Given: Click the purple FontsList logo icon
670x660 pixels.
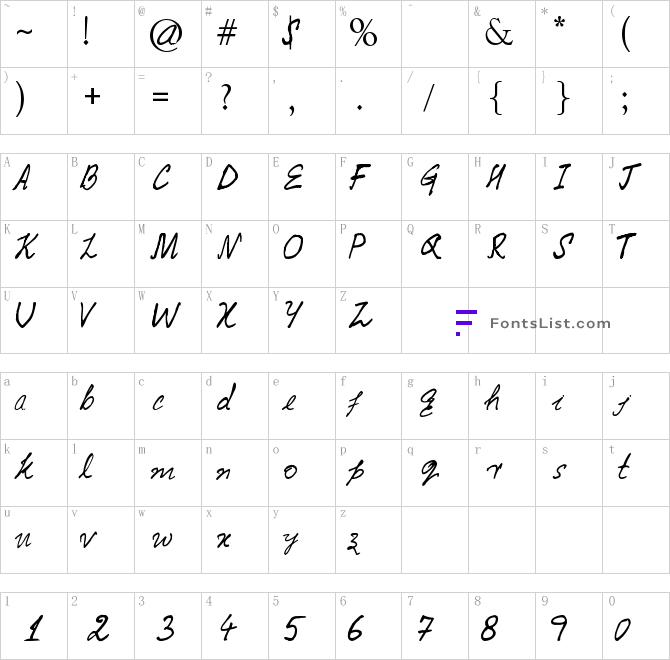Looking at the screenshot, I should (466, 323).
